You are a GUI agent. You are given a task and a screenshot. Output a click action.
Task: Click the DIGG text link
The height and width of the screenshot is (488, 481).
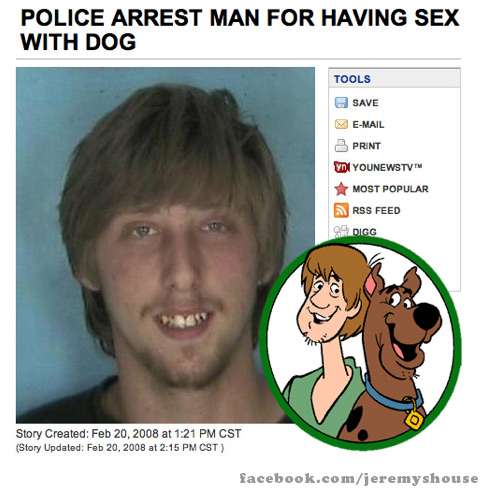(x=364, y=232)
